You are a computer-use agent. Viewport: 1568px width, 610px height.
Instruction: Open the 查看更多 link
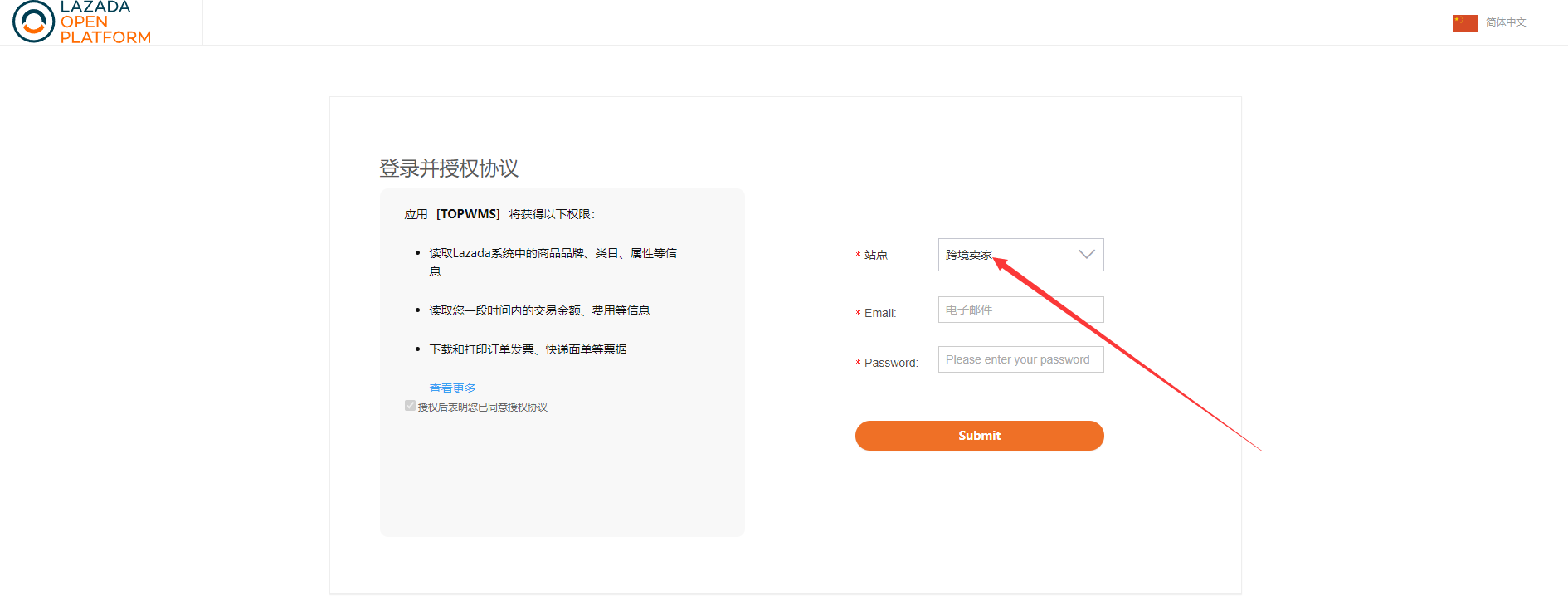pos(452,388)
